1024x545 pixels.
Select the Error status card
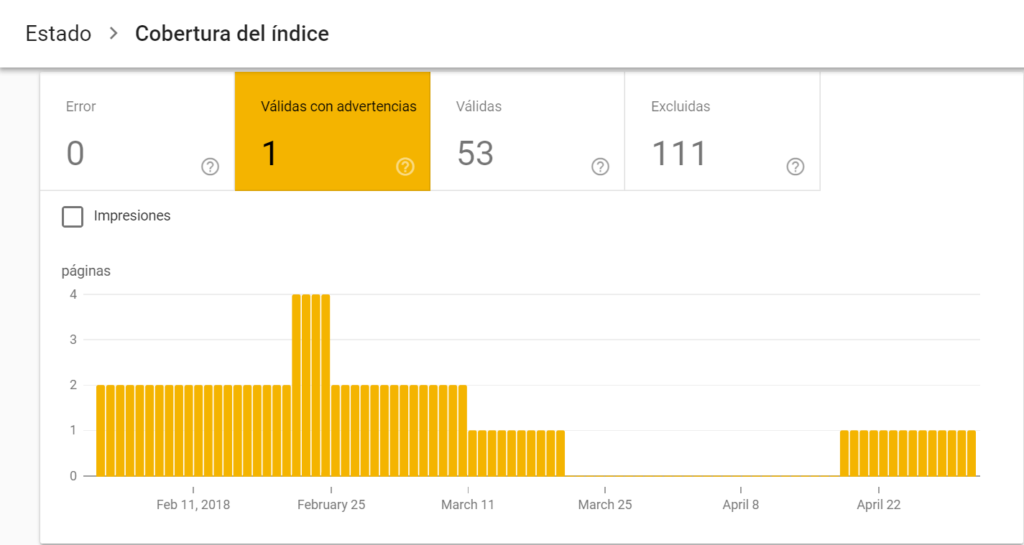137,131
